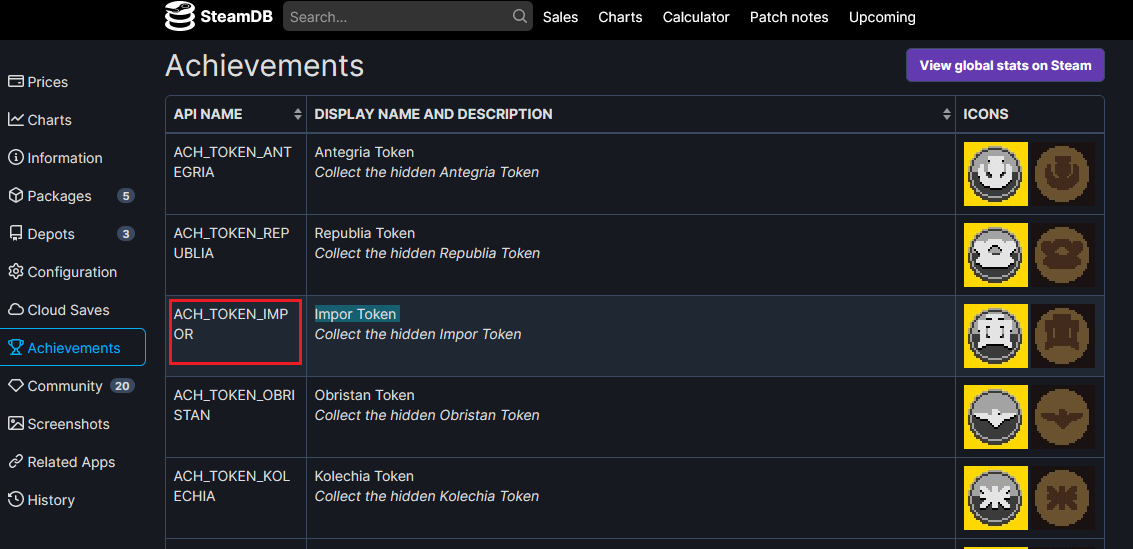Go to Charts in top navigation
The width and height of the screenshot is (1133, 549).
620,17
